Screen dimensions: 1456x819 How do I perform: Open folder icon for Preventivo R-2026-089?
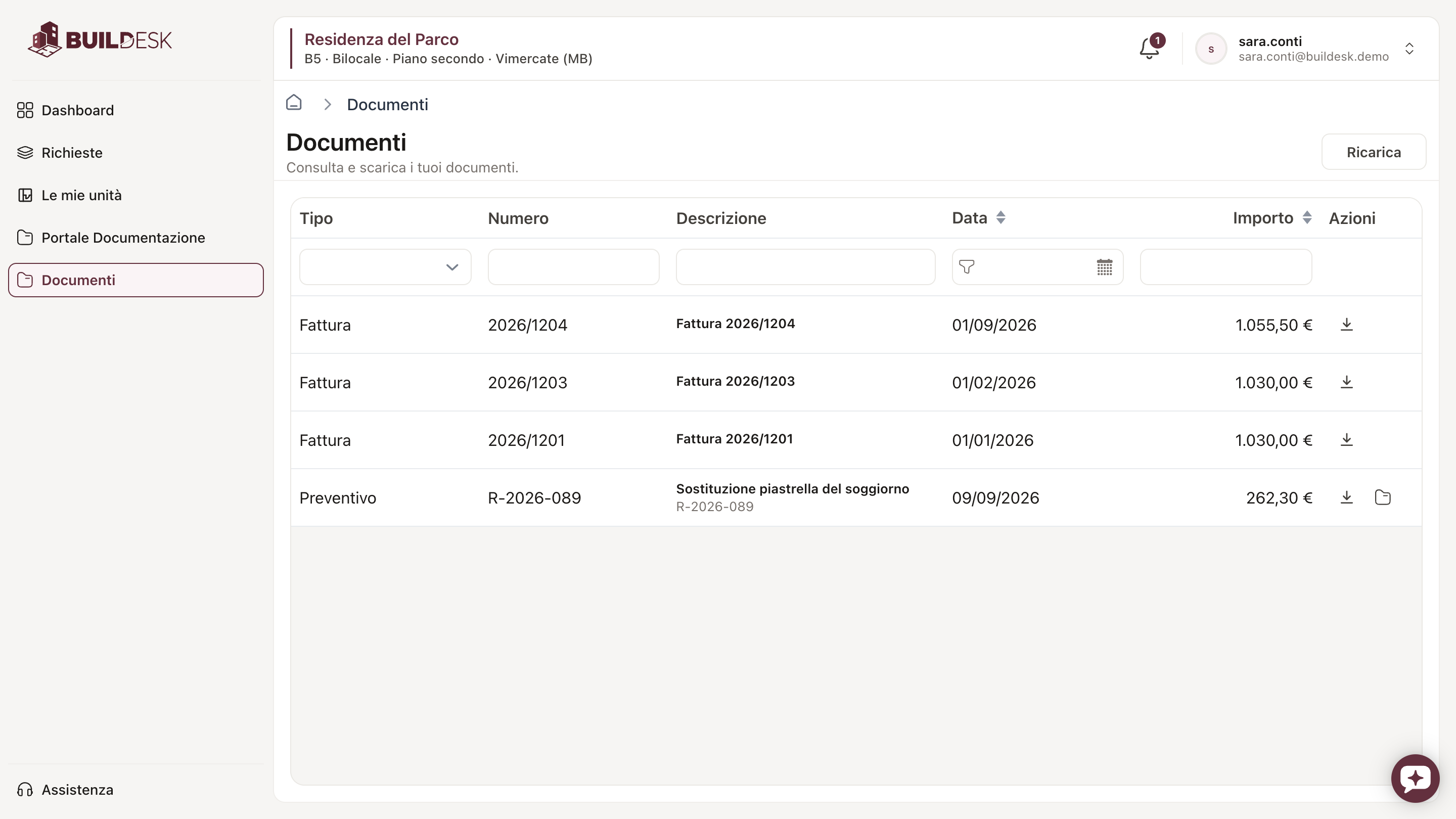1383,497
